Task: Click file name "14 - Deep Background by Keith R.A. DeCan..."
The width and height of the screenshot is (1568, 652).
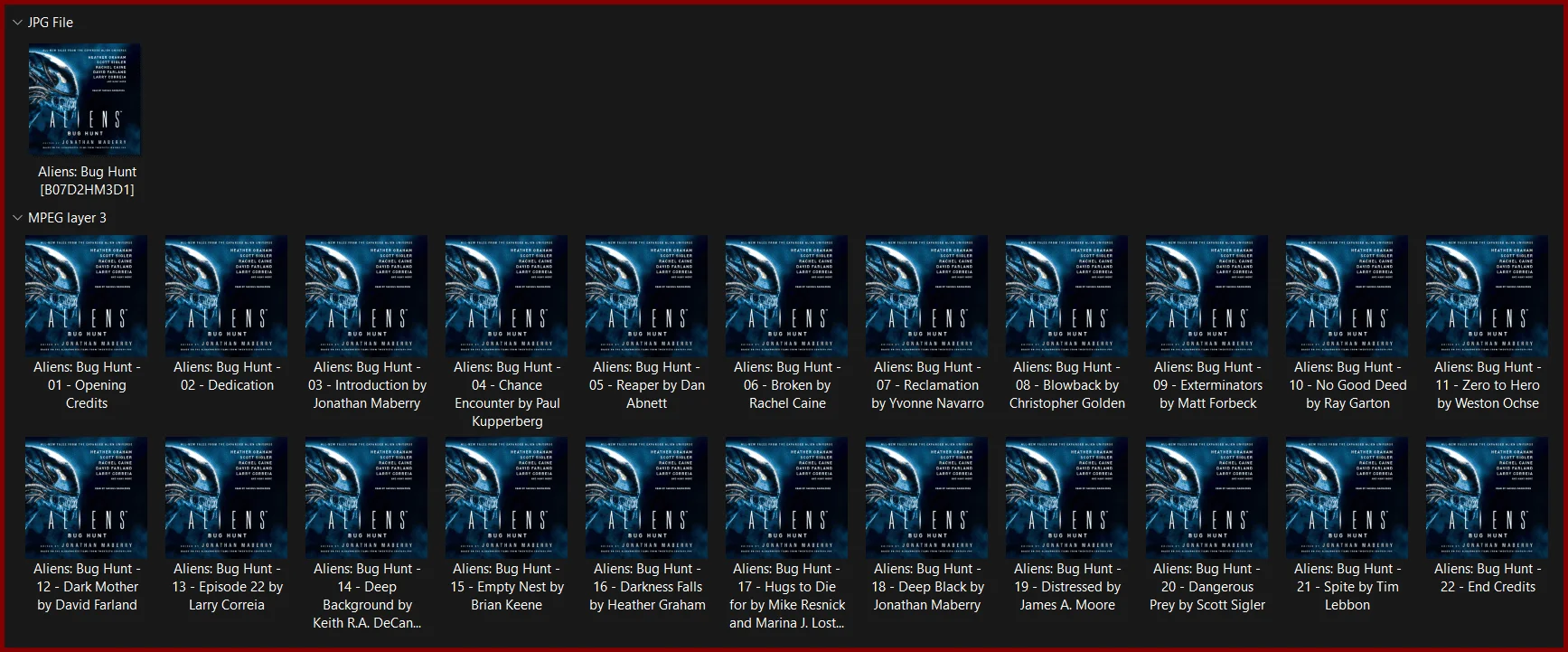Action: [367, 596]
